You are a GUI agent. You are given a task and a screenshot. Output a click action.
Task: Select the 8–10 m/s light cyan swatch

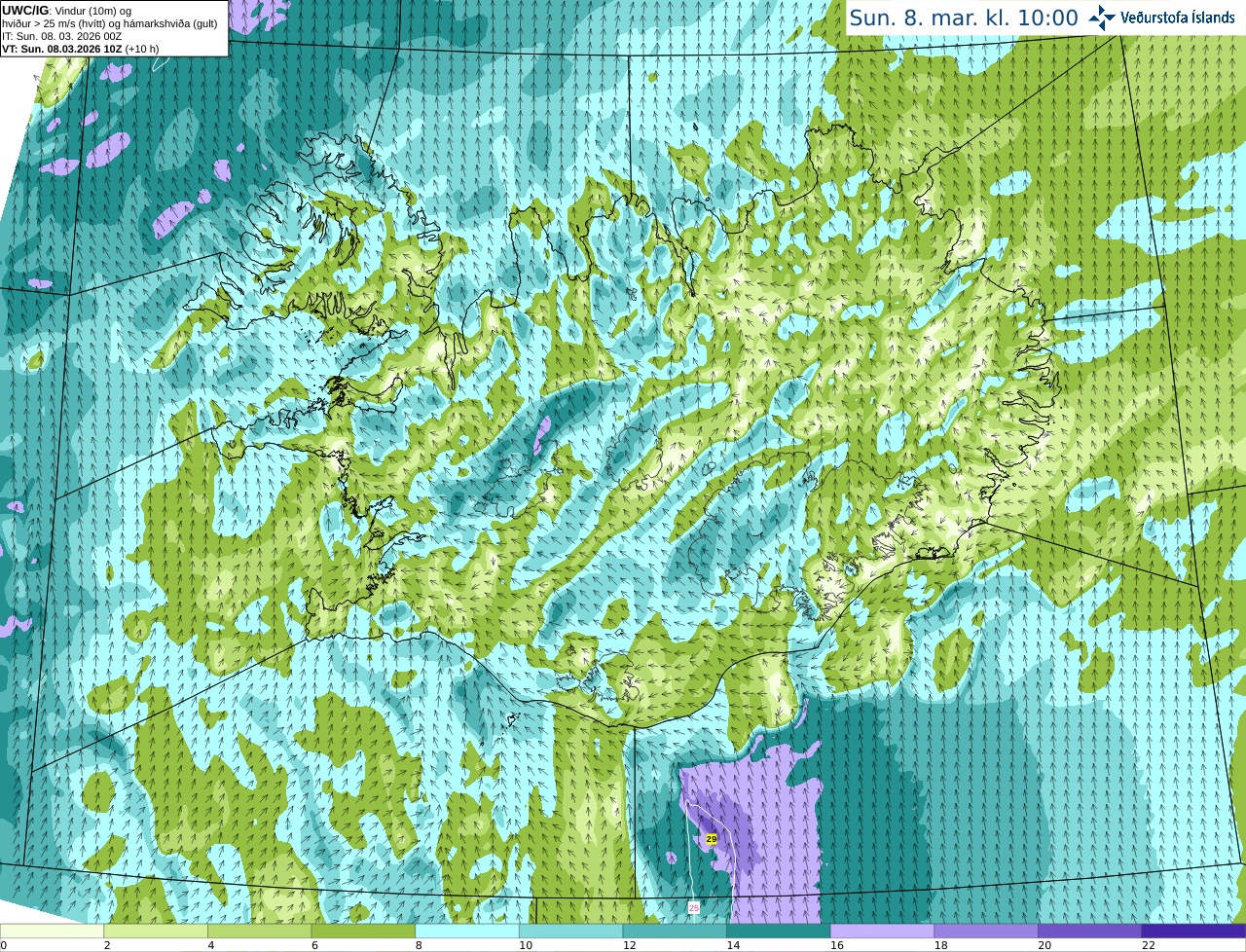click(467, 931)
